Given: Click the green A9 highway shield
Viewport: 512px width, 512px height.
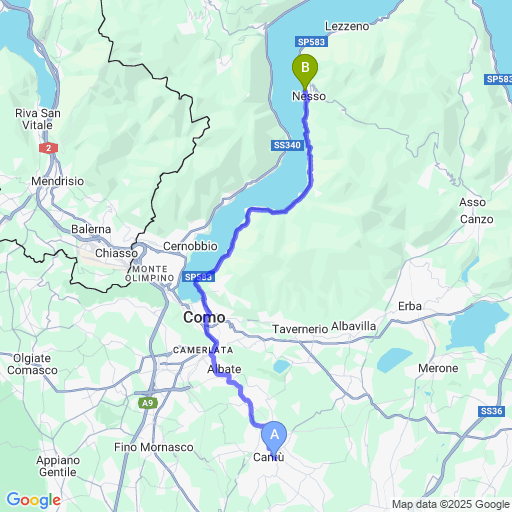Looking at the screenshot, I should point(148,403).
